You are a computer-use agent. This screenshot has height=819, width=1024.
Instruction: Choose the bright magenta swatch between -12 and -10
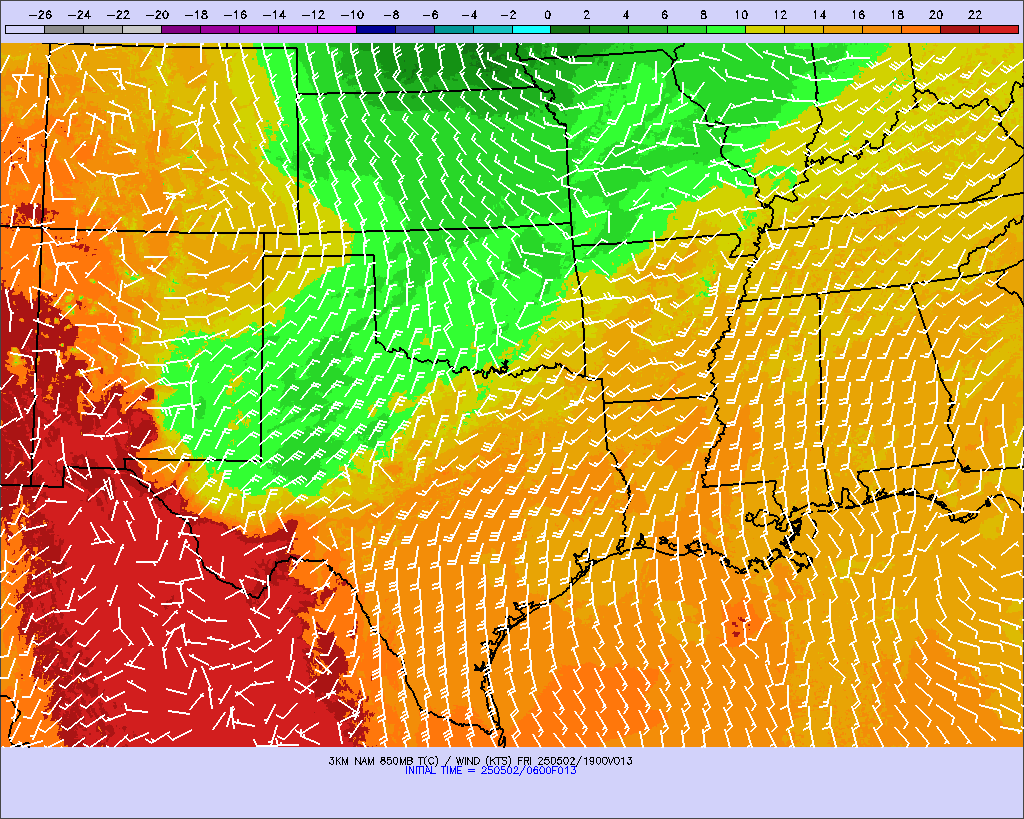(x=336, y=29)
